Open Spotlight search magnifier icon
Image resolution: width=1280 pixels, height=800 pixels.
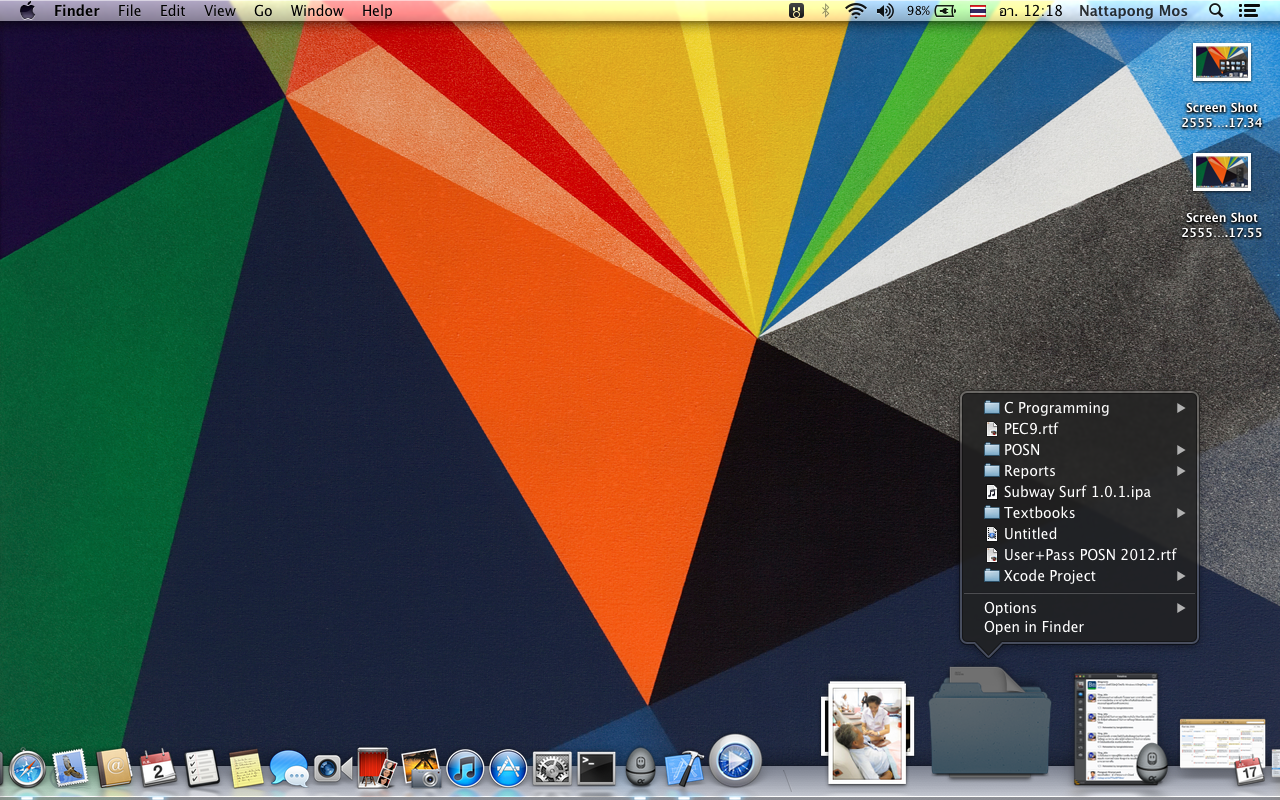tap(1216, 11)
